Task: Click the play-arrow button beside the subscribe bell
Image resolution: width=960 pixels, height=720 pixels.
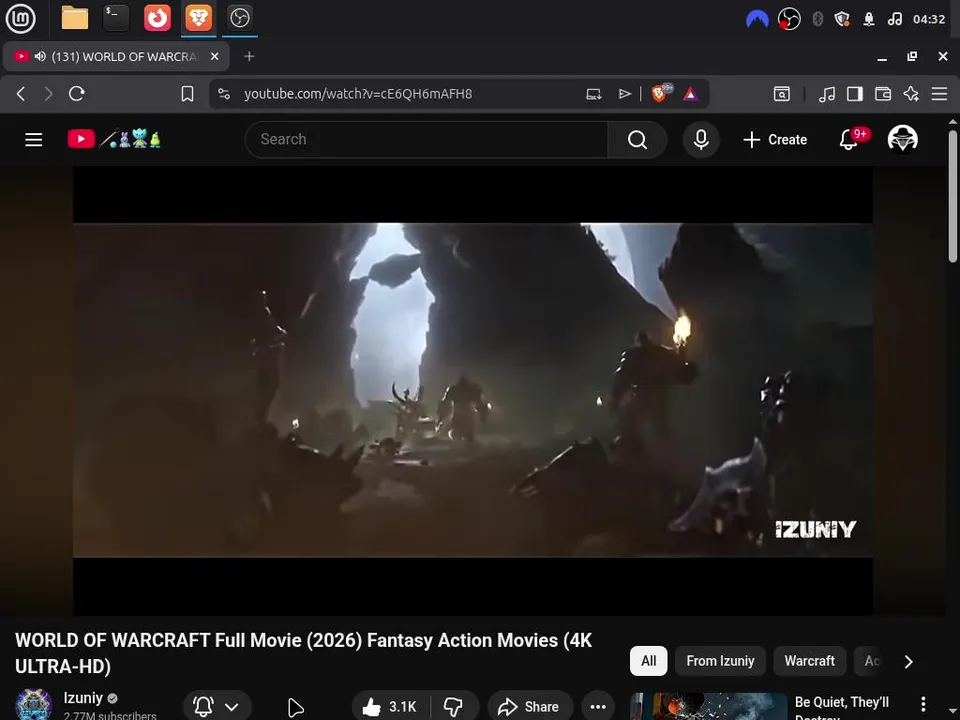Action: coord(296,707)
